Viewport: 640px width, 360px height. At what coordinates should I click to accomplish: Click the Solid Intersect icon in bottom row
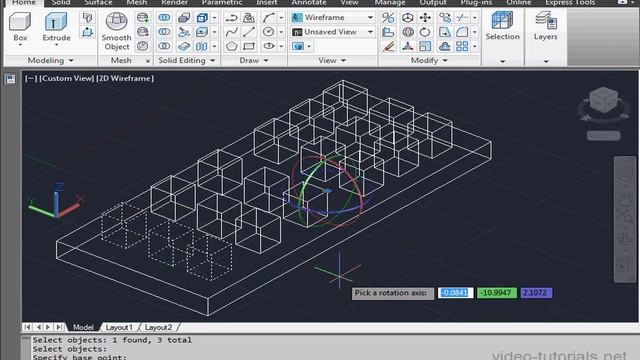pyautogui.click(x=164, y=46)
